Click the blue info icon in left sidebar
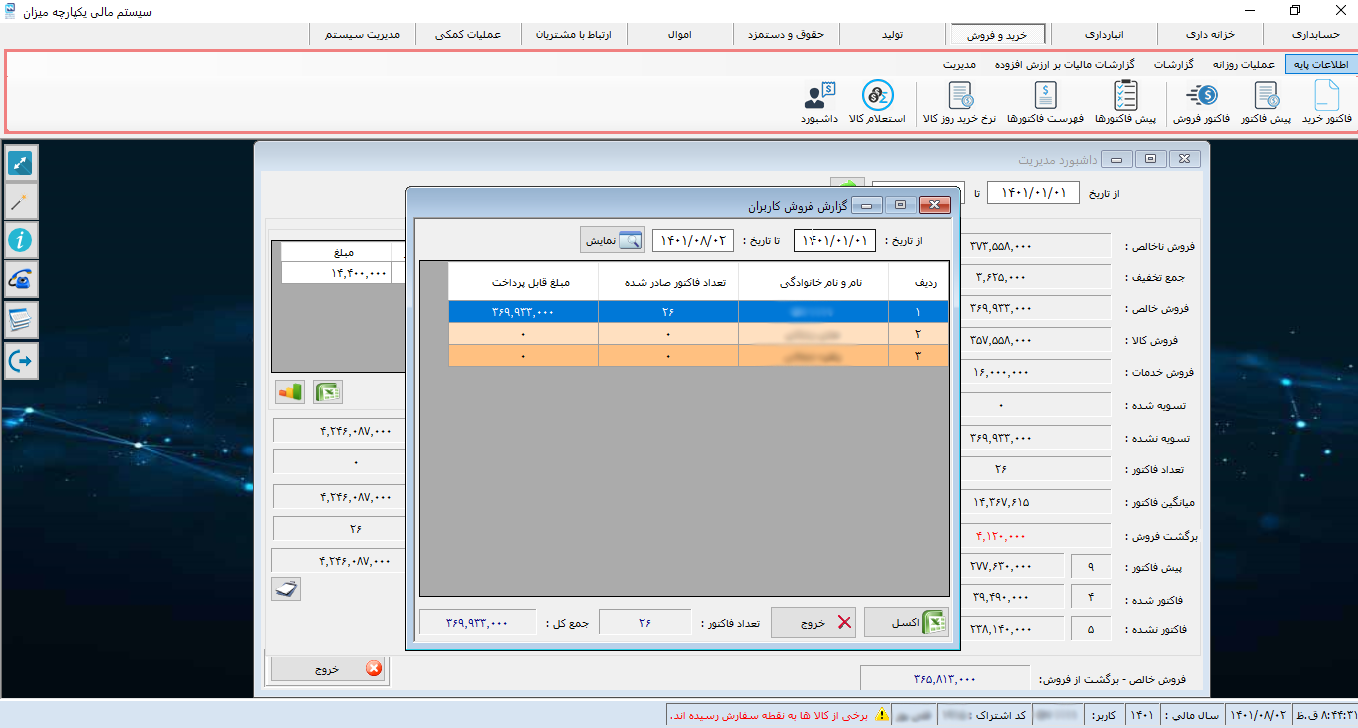 click(x=21, y=241)
